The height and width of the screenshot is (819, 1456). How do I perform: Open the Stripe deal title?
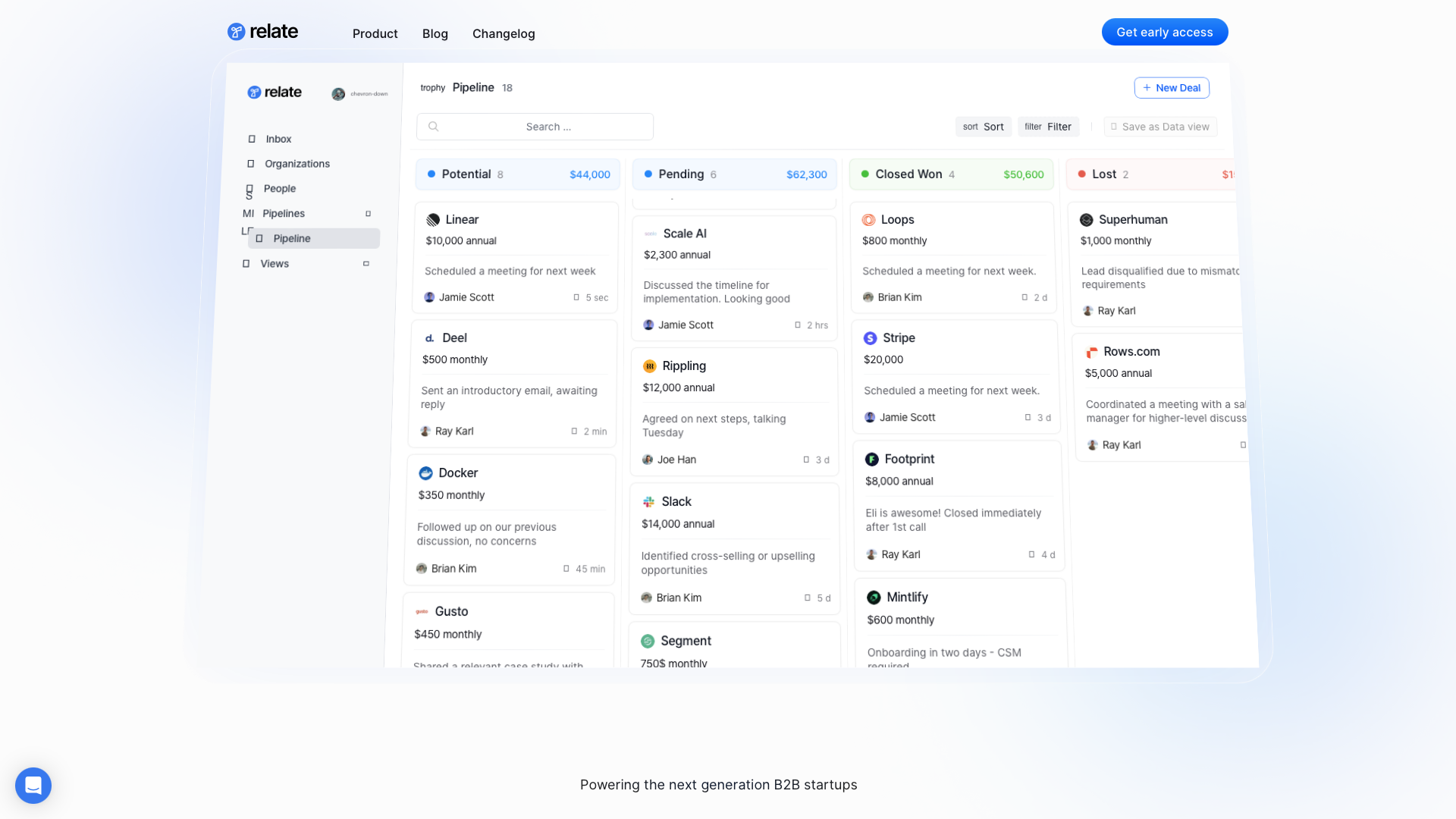tap(899, 338)
